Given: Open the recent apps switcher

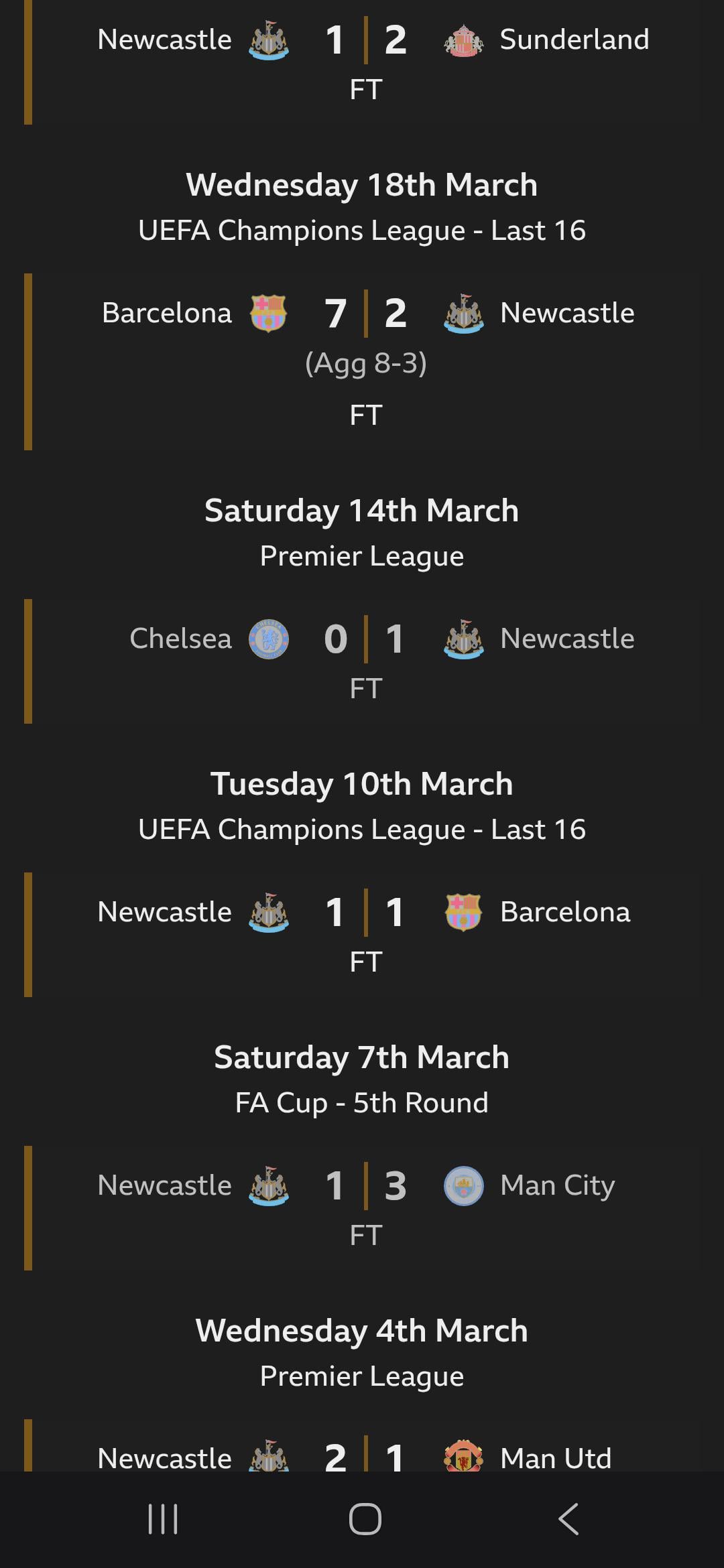Looking at the screenshot, I should [163, 1518].
